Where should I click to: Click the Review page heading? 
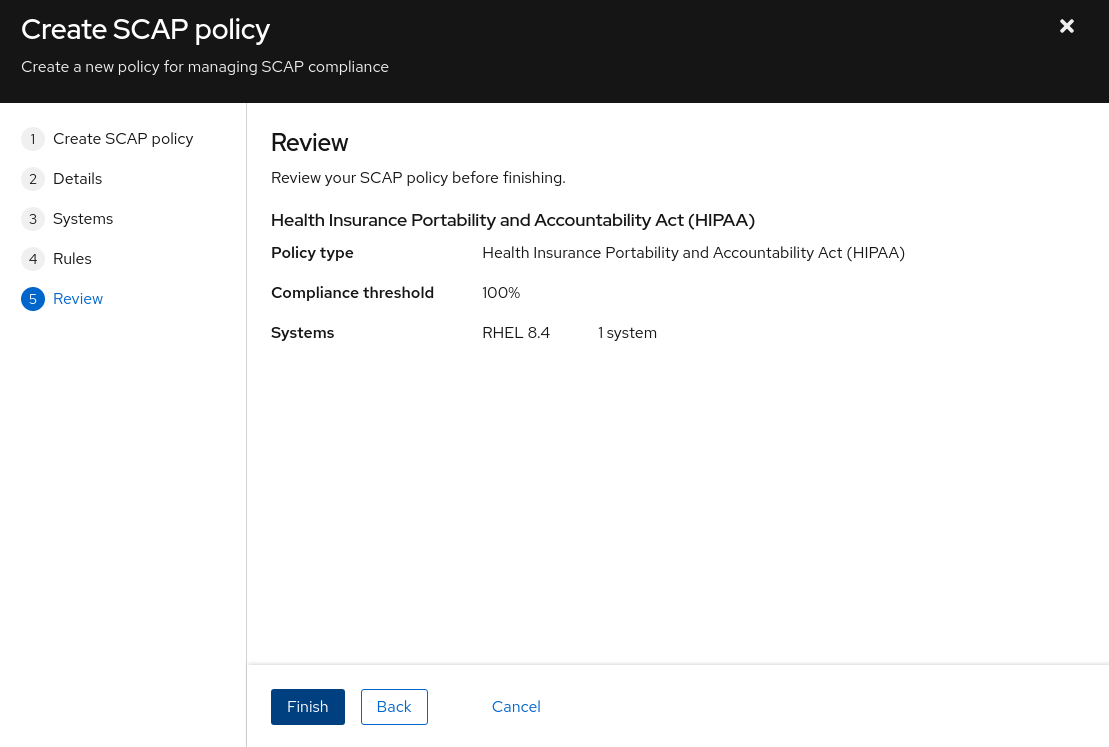(309, 143)
